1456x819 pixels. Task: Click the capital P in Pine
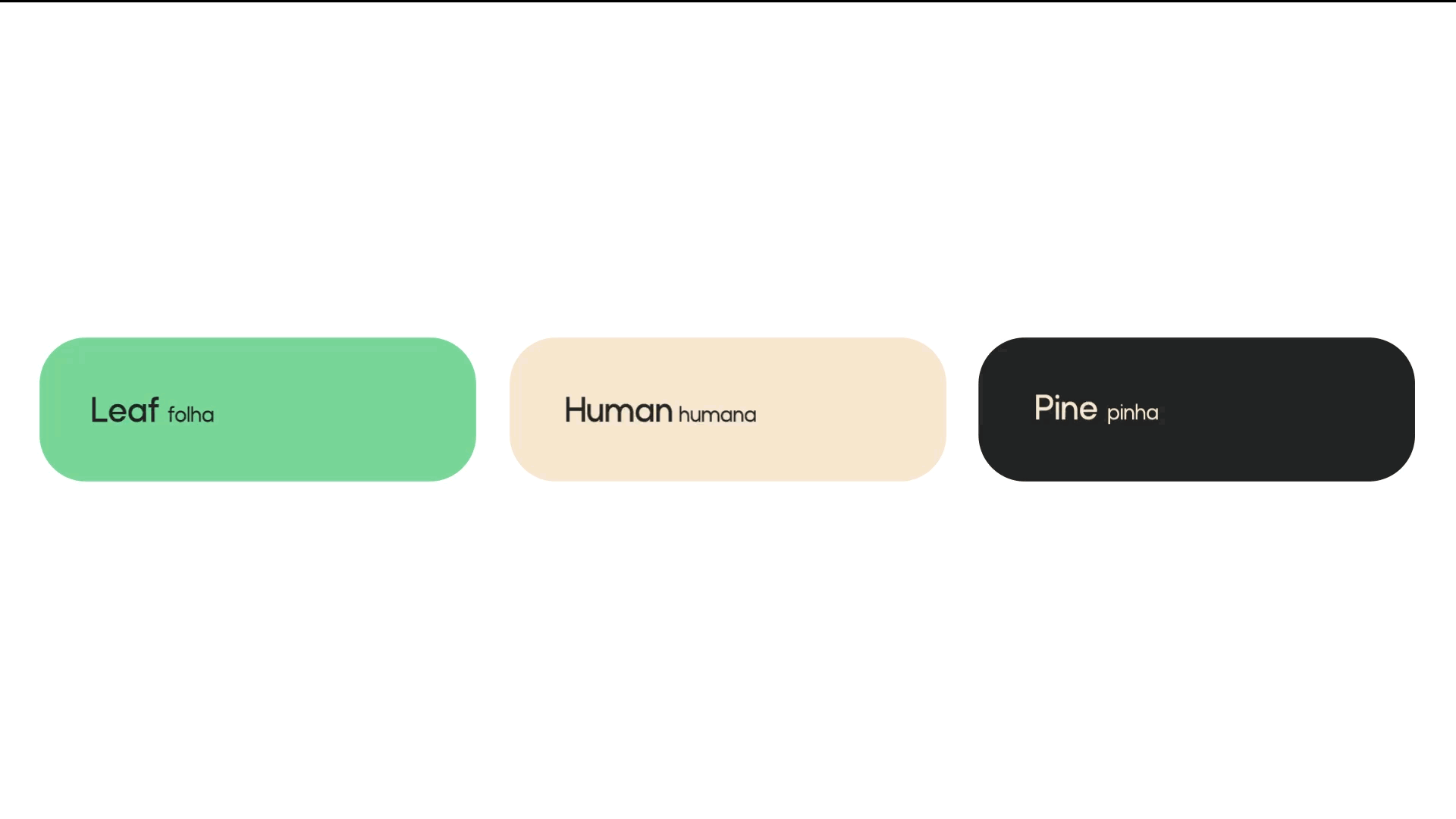click(1043, 408)
